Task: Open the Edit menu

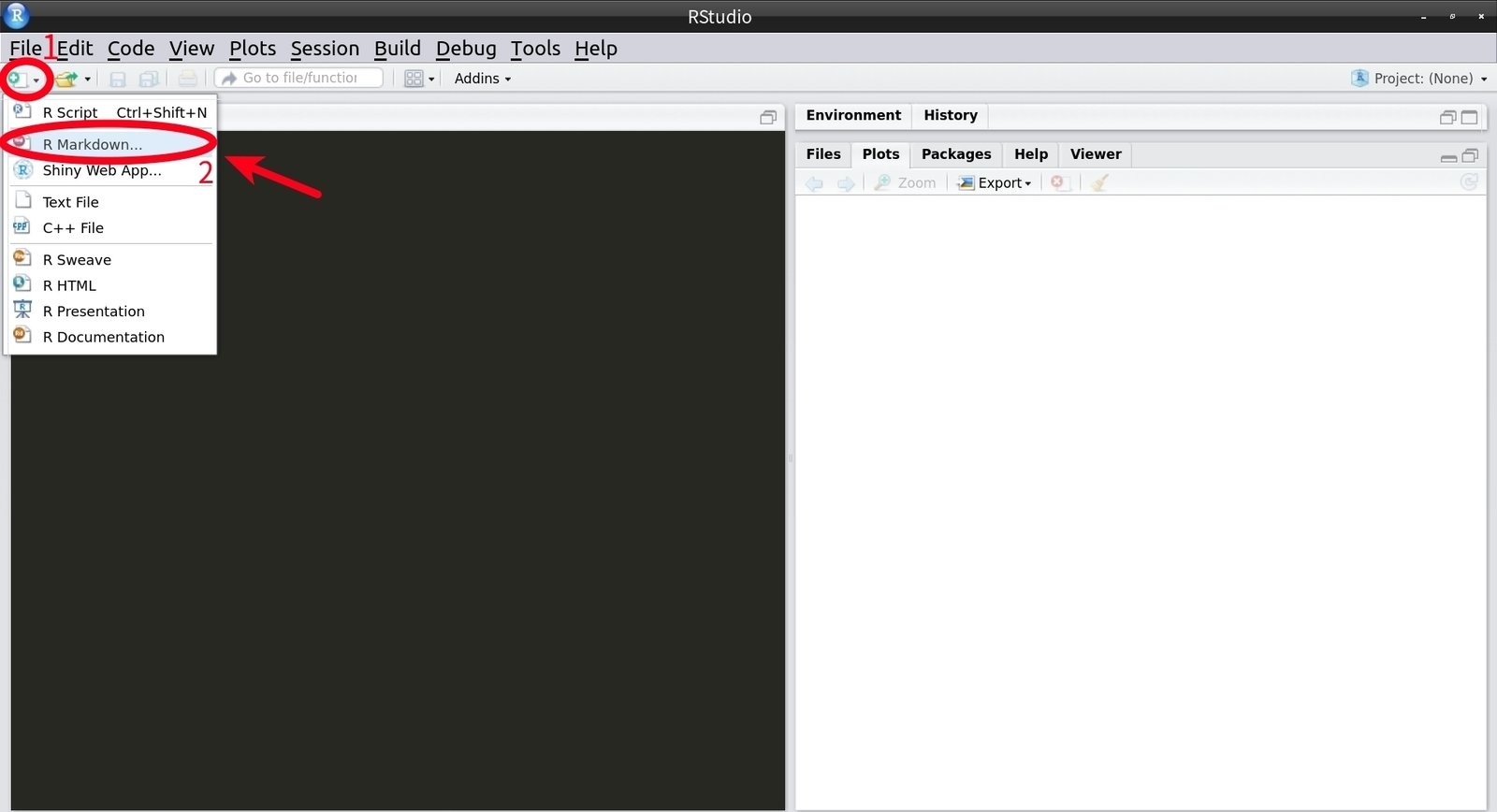Action: [75, 49]
